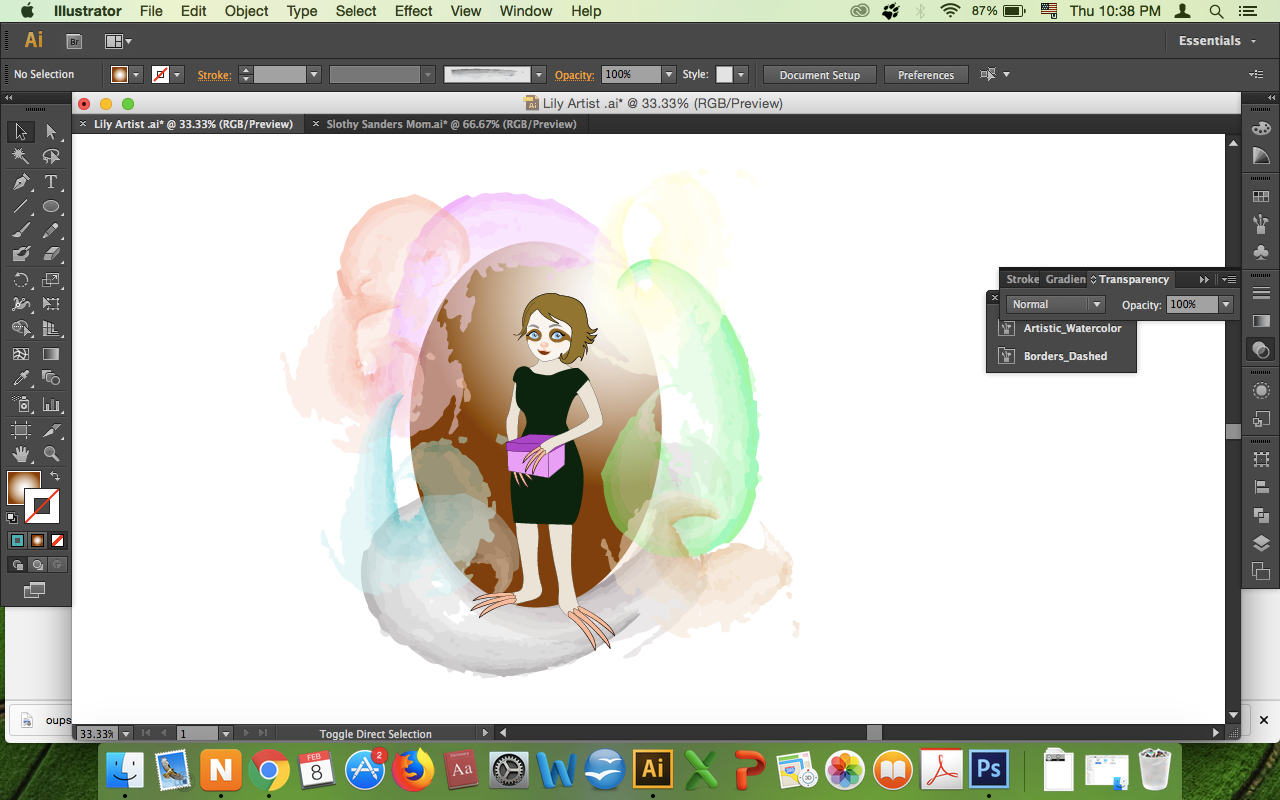This screenshot has width=1280, height=800.
Task: Select the Symbol Sprayer tool
Action: point(20,404)
